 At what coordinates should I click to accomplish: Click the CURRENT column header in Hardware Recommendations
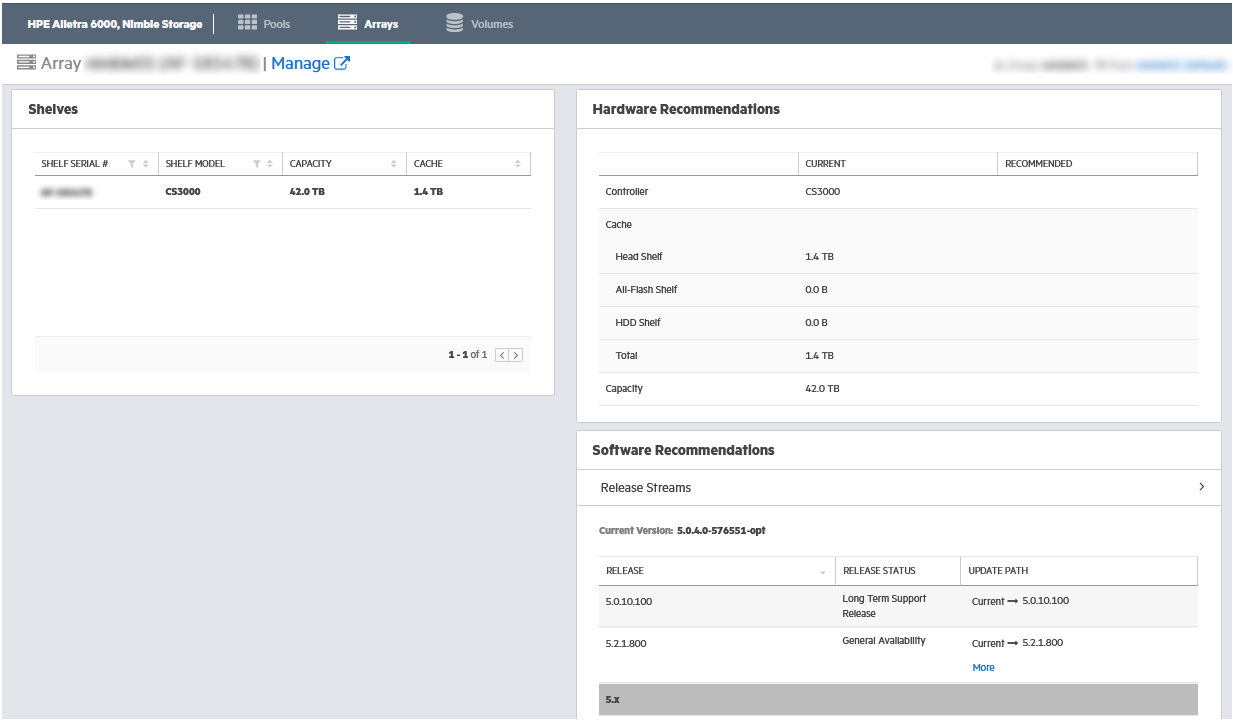(825, 164)
